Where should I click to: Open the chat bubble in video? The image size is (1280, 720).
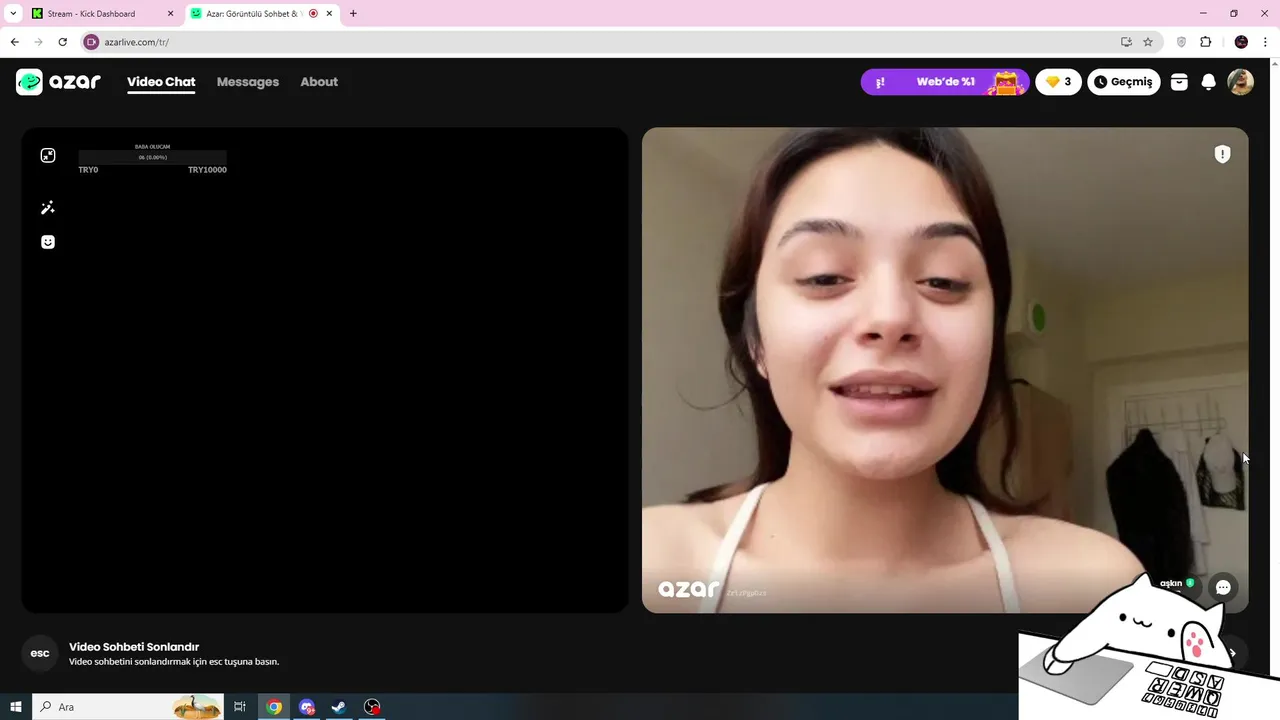[x=1223, y=588]
